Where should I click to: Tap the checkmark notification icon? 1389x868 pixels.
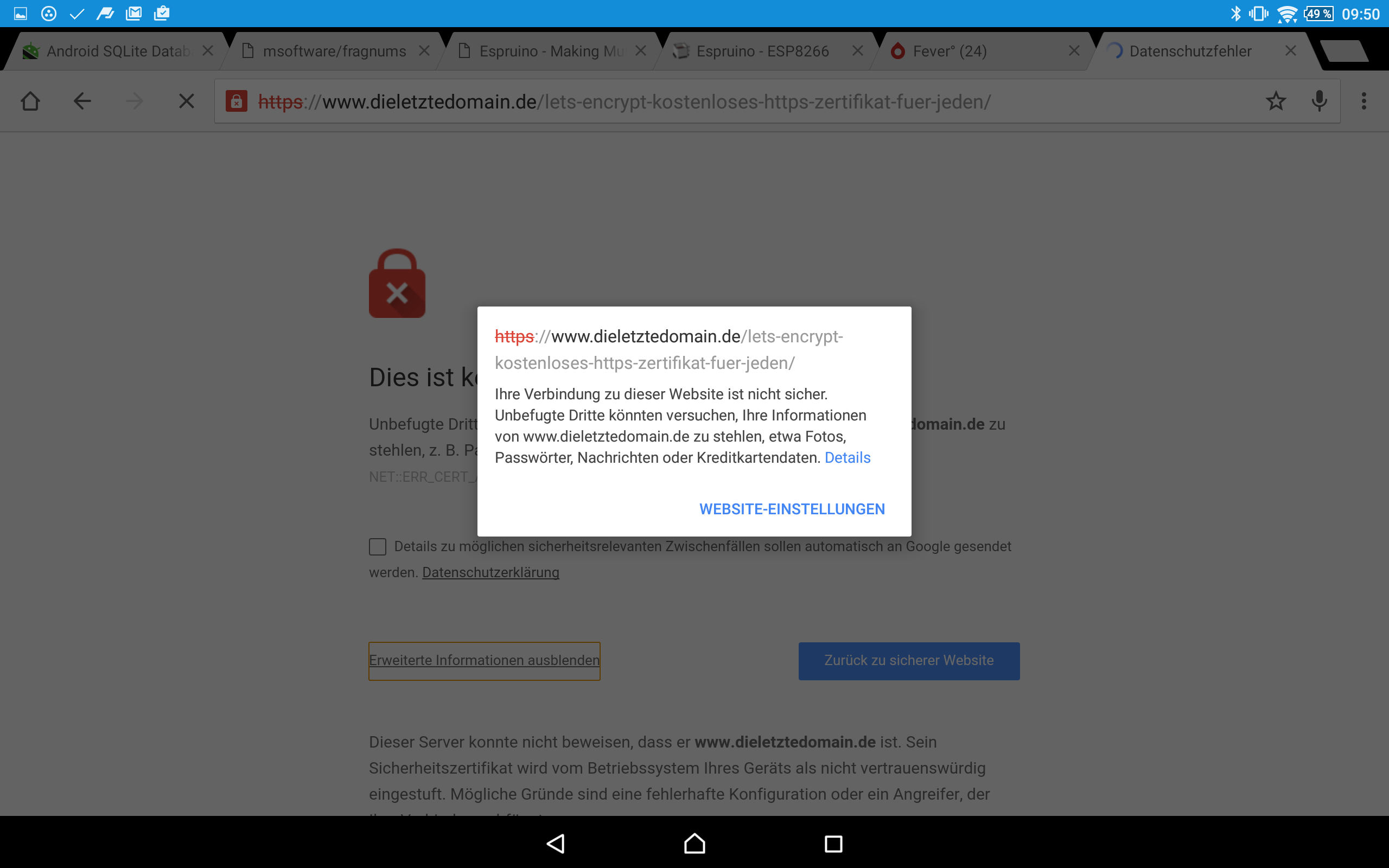pyautogui.click(x=77, y=13)
